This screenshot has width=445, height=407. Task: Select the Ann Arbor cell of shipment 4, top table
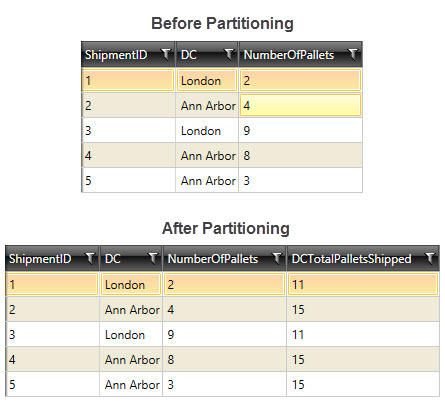207,155
